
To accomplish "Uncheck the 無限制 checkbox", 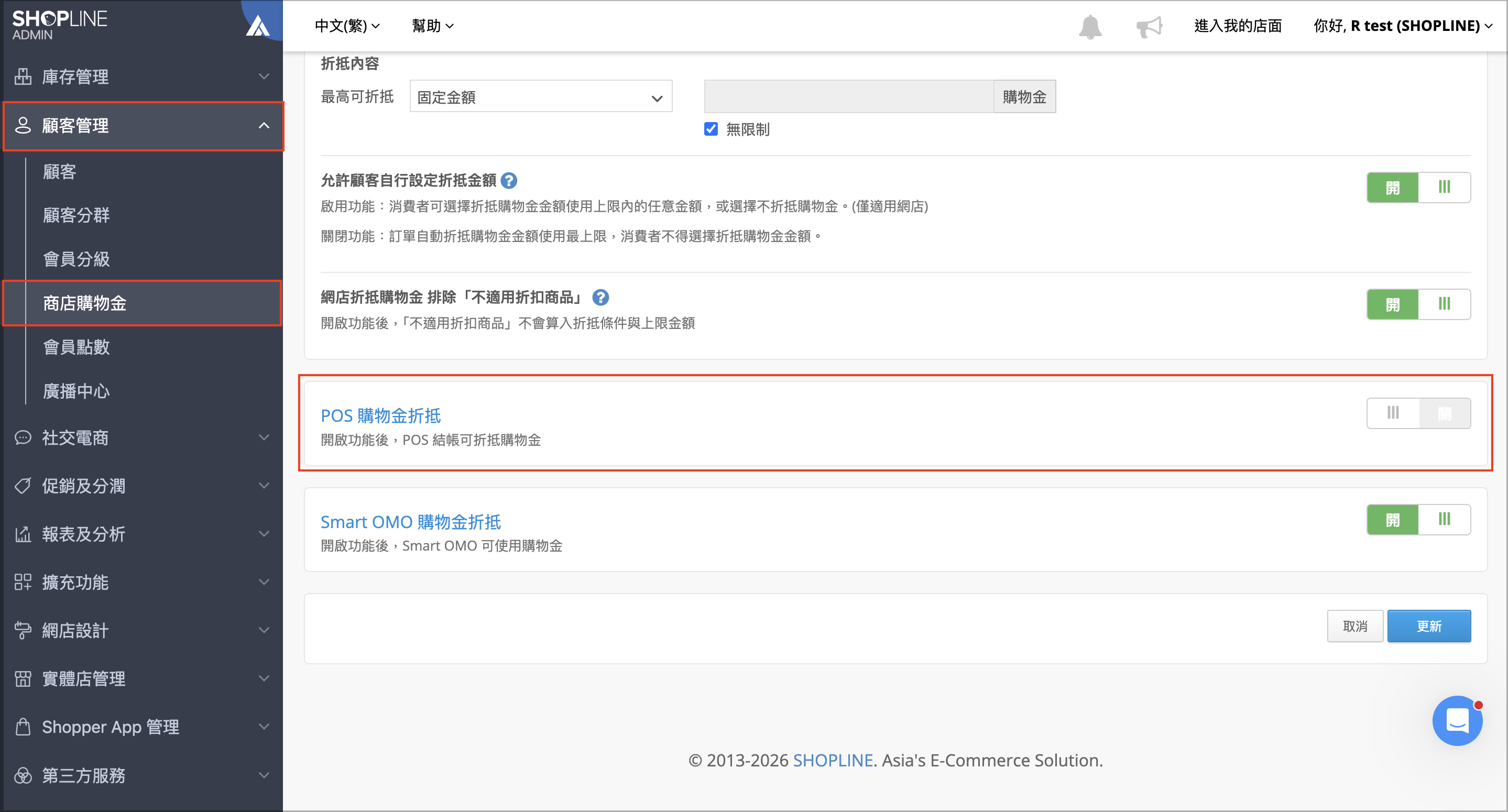I will click(711, 129).
